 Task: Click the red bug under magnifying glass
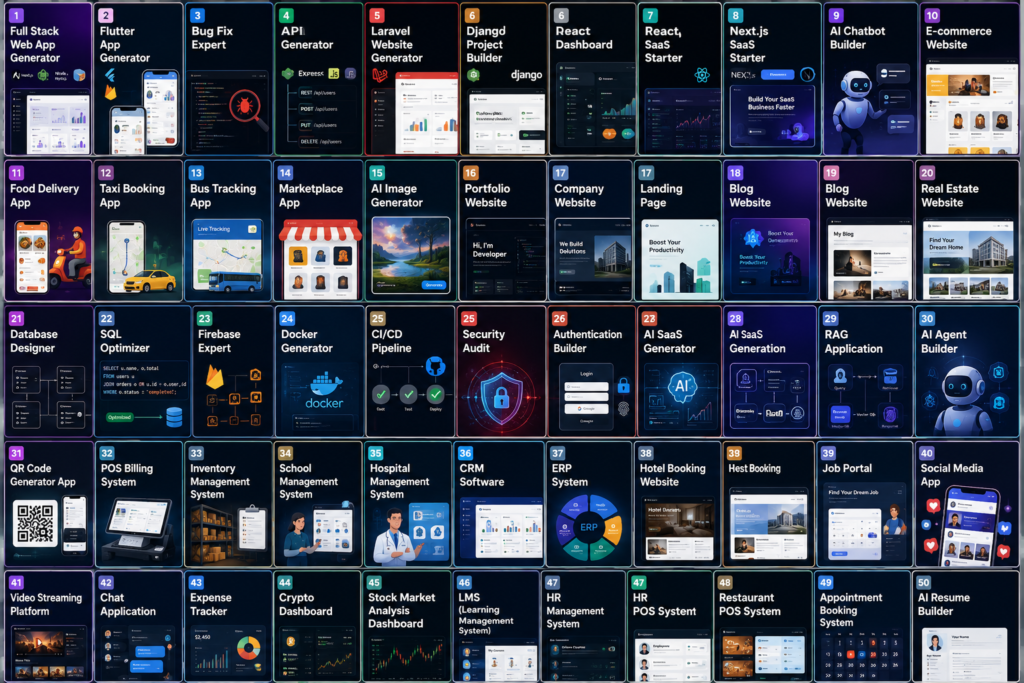246,104
